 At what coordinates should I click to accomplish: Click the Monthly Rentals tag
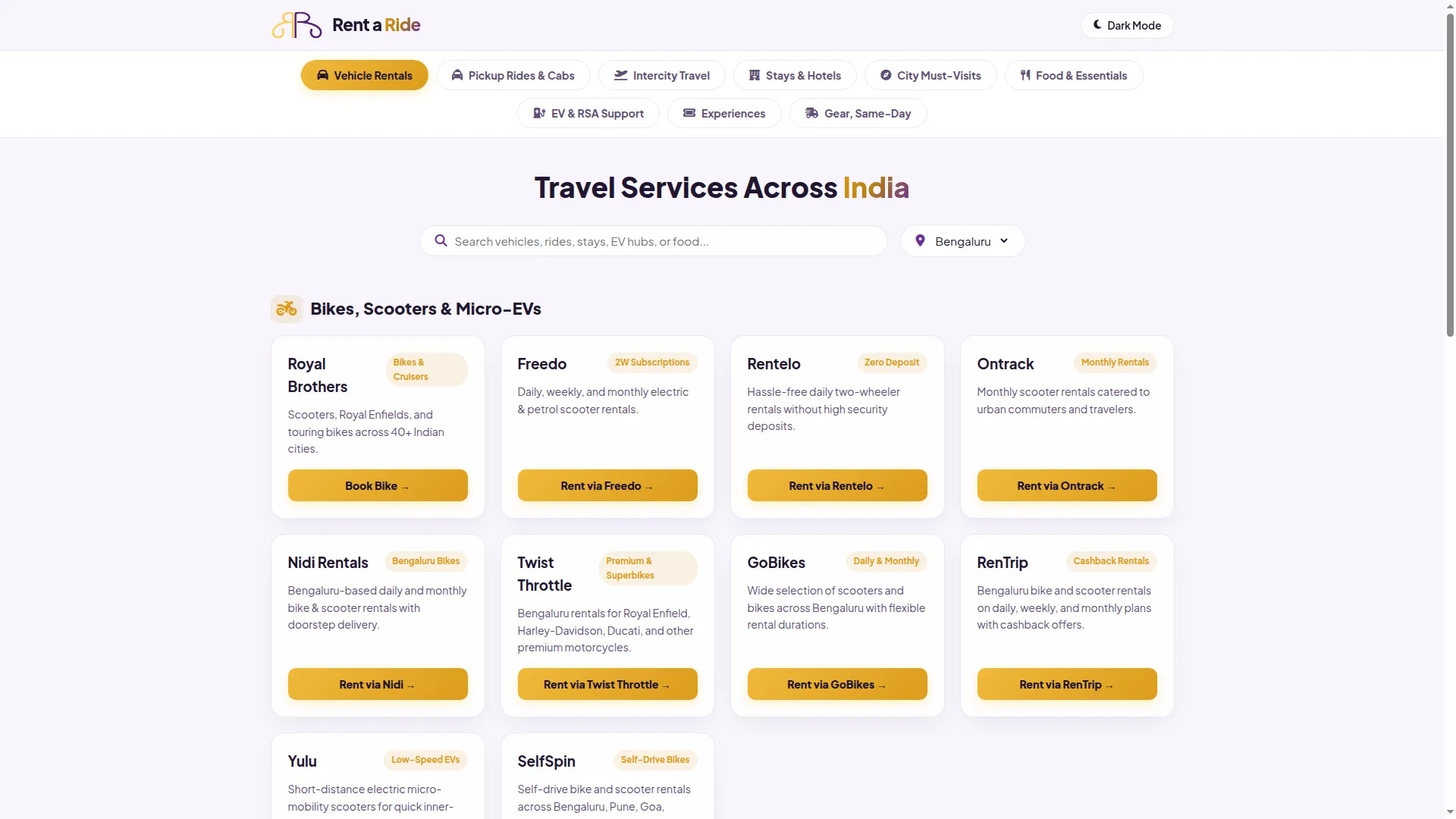point(1115,362)
